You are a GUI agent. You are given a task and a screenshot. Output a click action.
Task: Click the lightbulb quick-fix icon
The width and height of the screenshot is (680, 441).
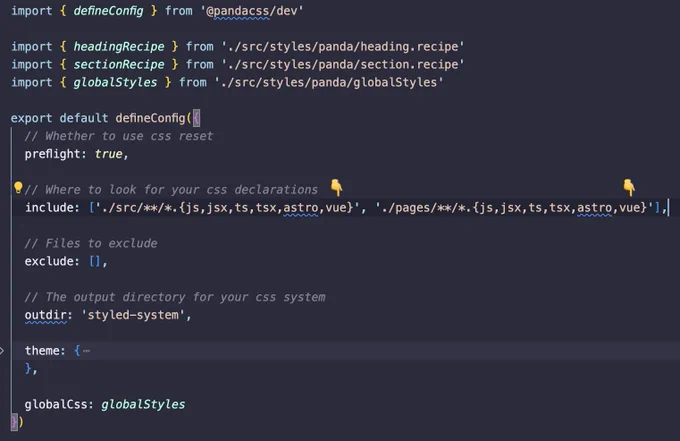pos(18,187)
